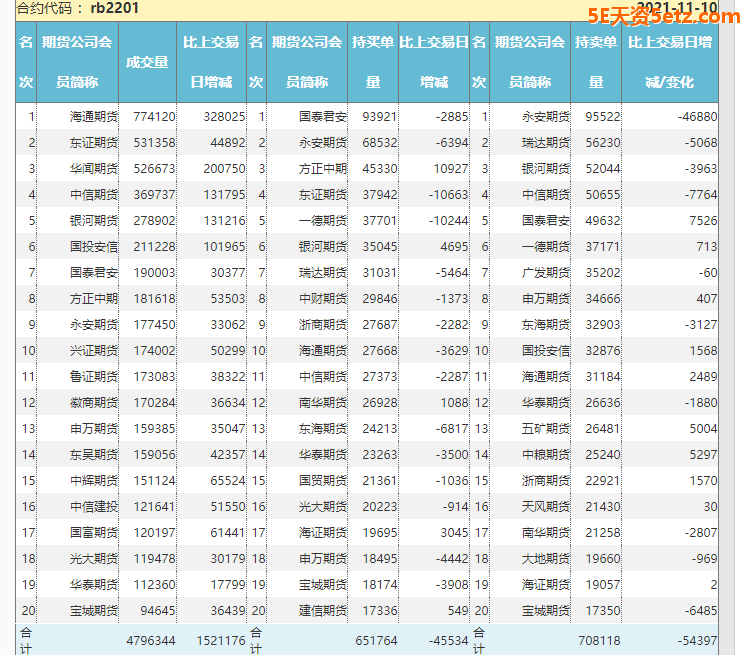This screenshot has height=655, width=742.
Task: Click volume value 177450
Action: click(x=154, y=325)
